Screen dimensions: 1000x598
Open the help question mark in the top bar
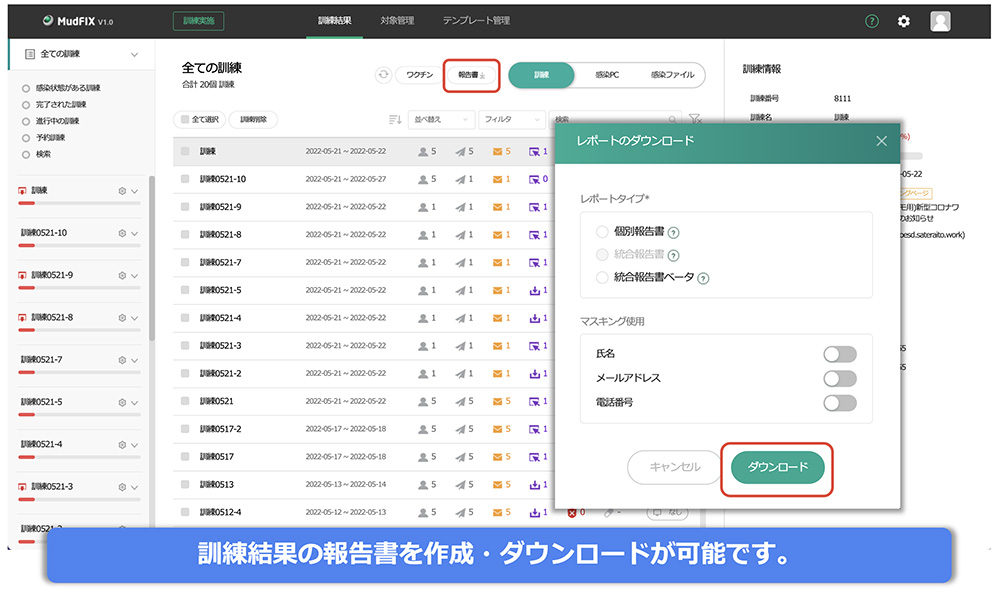pos(872,21)
